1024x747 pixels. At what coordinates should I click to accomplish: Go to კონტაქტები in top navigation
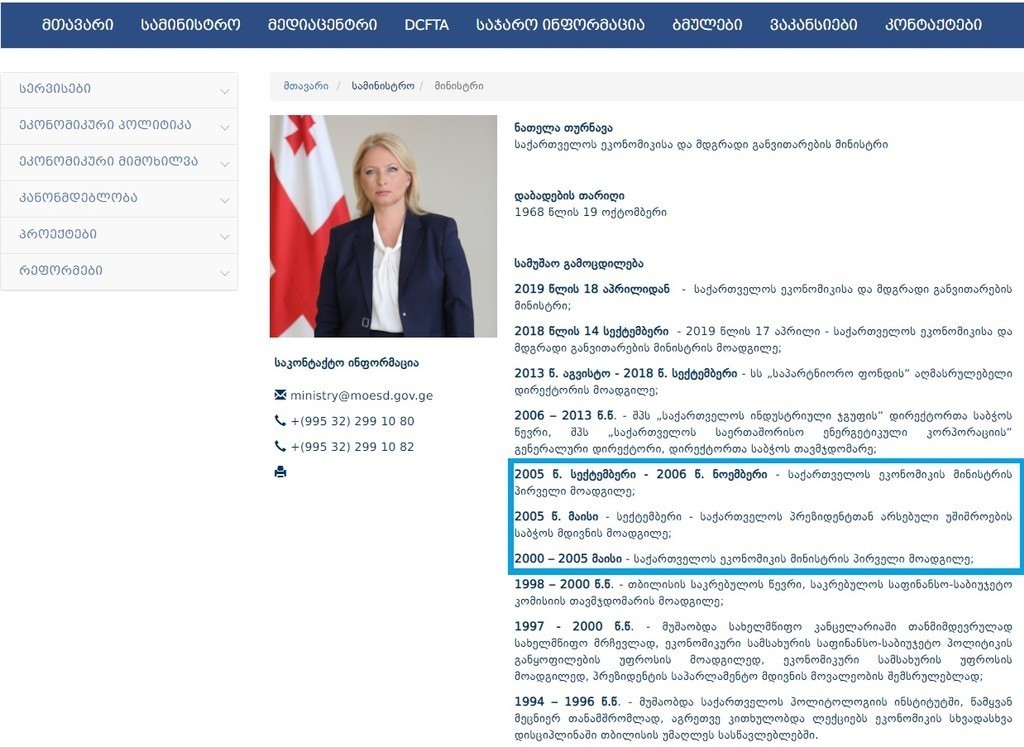click(x=933, y=25)
